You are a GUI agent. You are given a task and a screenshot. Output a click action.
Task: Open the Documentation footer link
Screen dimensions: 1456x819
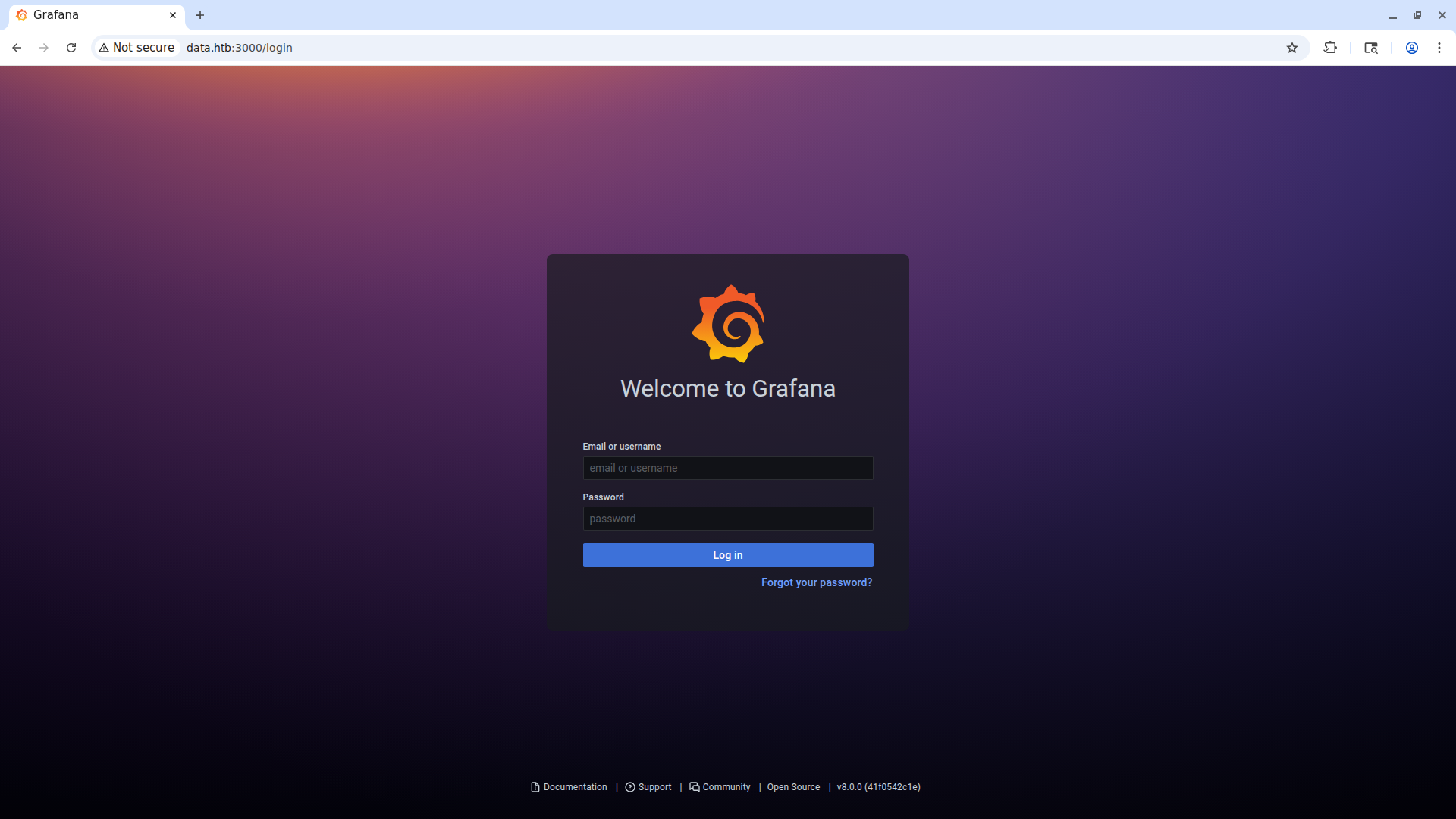click(x=569, y=787)
